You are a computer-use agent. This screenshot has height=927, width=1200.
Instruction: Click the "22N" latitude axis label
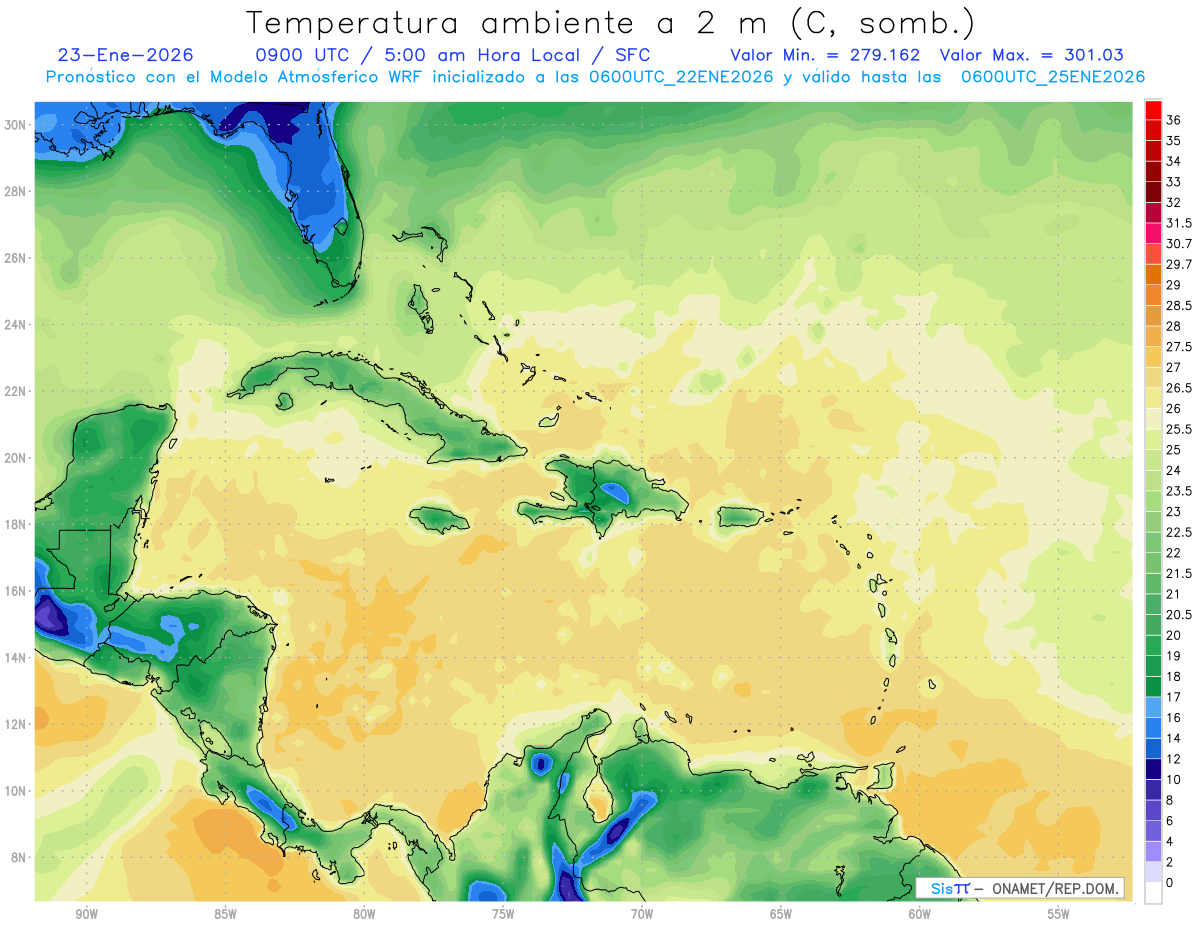click(15, 391)
